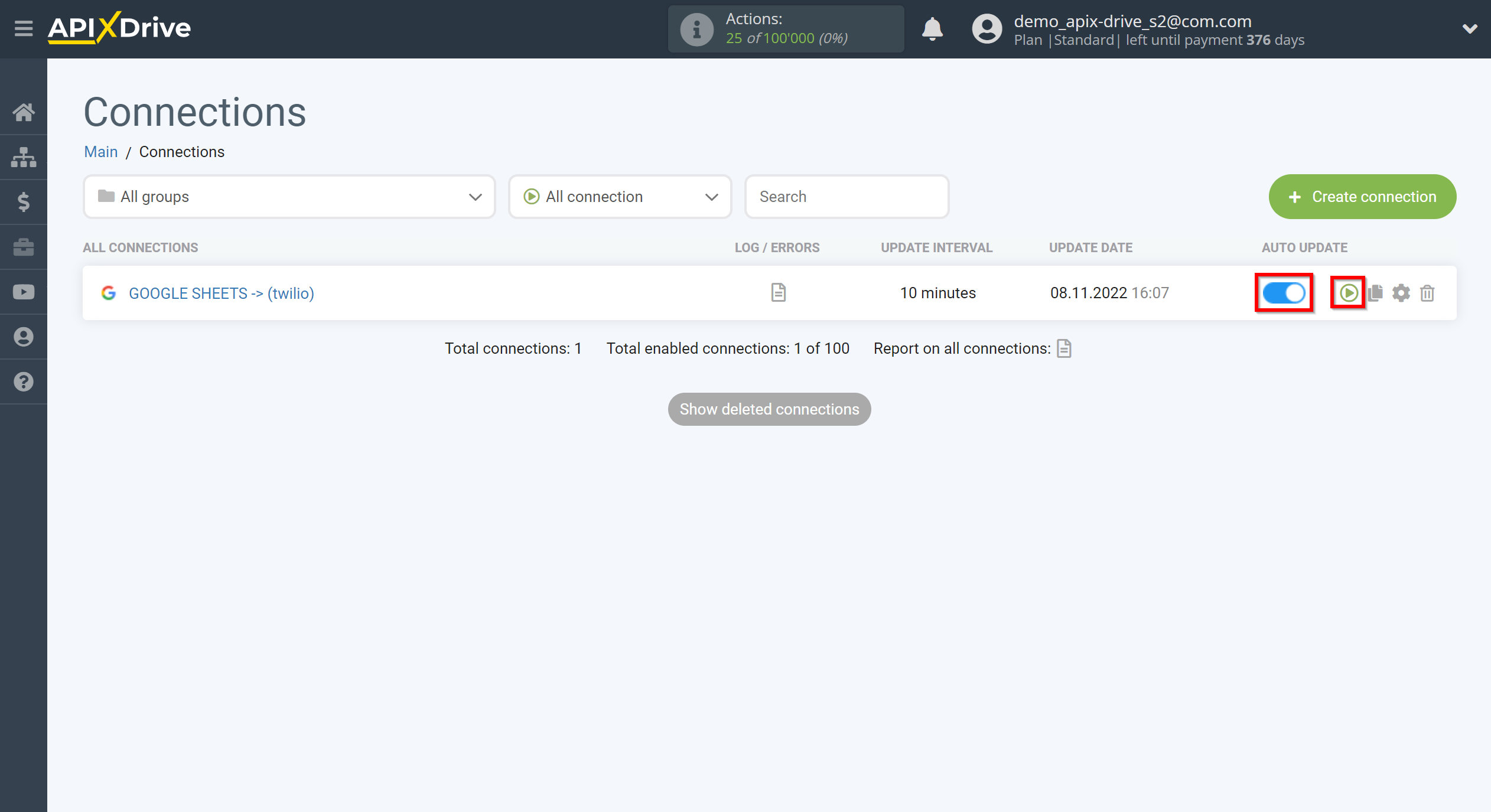Click the GOOGLE SHEETS -> (twilio) connection name
This screenshot has width=1491, height=812.
click(x=220, y=293)
